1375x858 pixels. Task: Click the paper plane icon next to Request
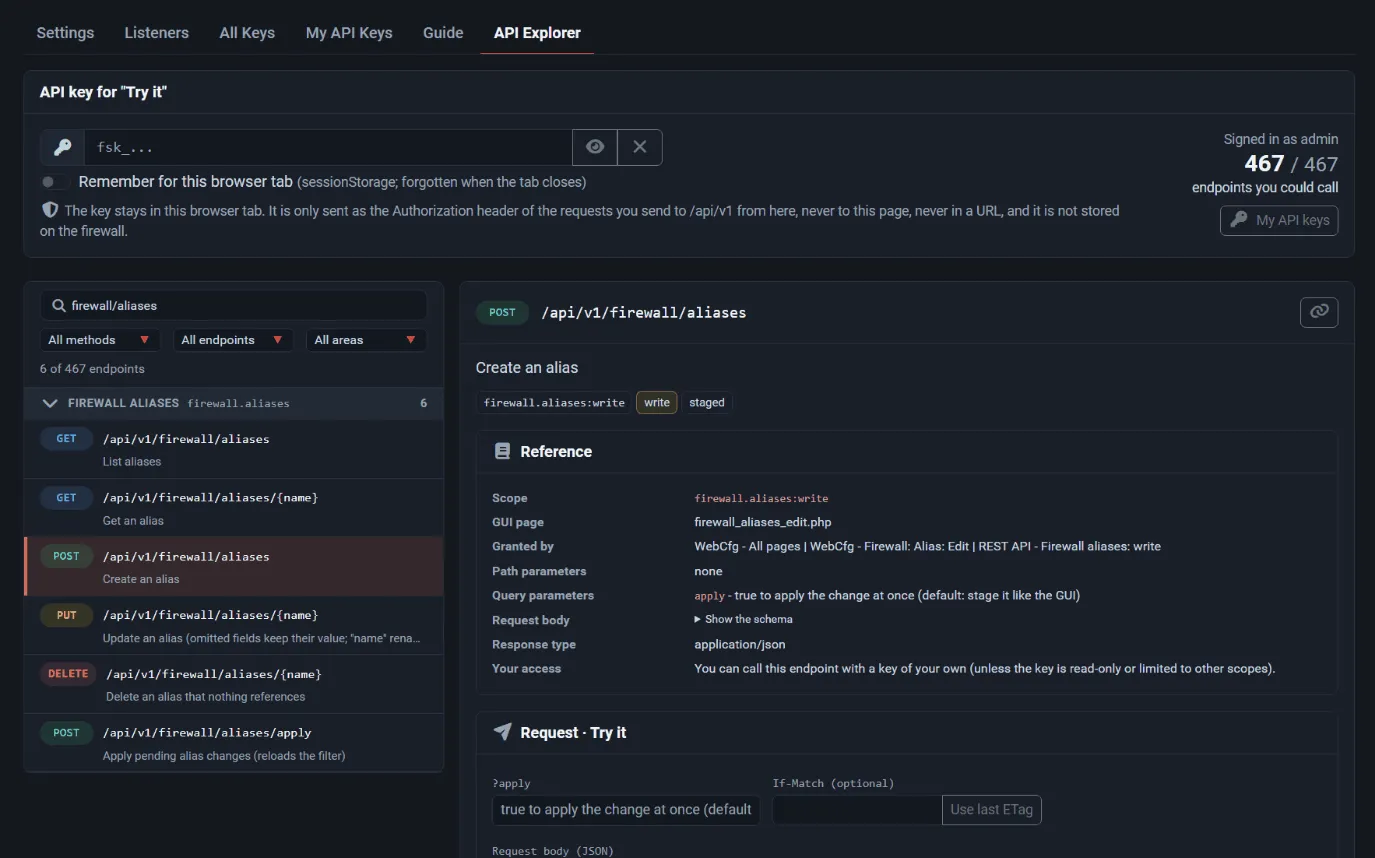pos(503,732)
